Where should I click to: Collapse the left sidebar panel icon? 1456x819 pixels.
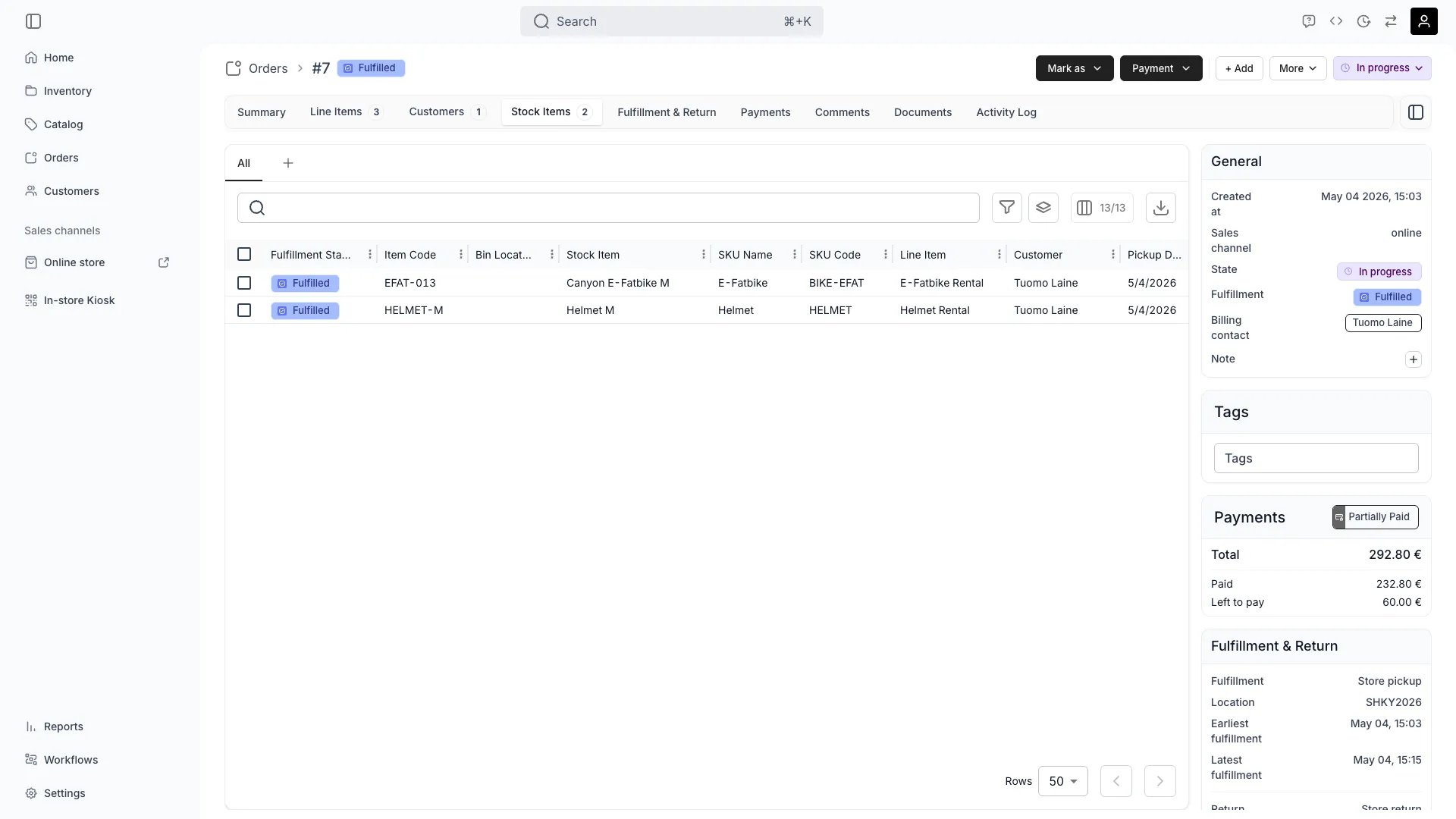pos(33,21)
